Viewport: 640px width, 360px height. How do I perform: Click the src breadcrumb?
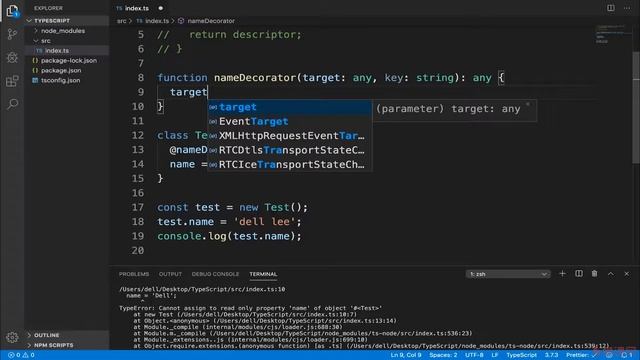click(122, 21)
